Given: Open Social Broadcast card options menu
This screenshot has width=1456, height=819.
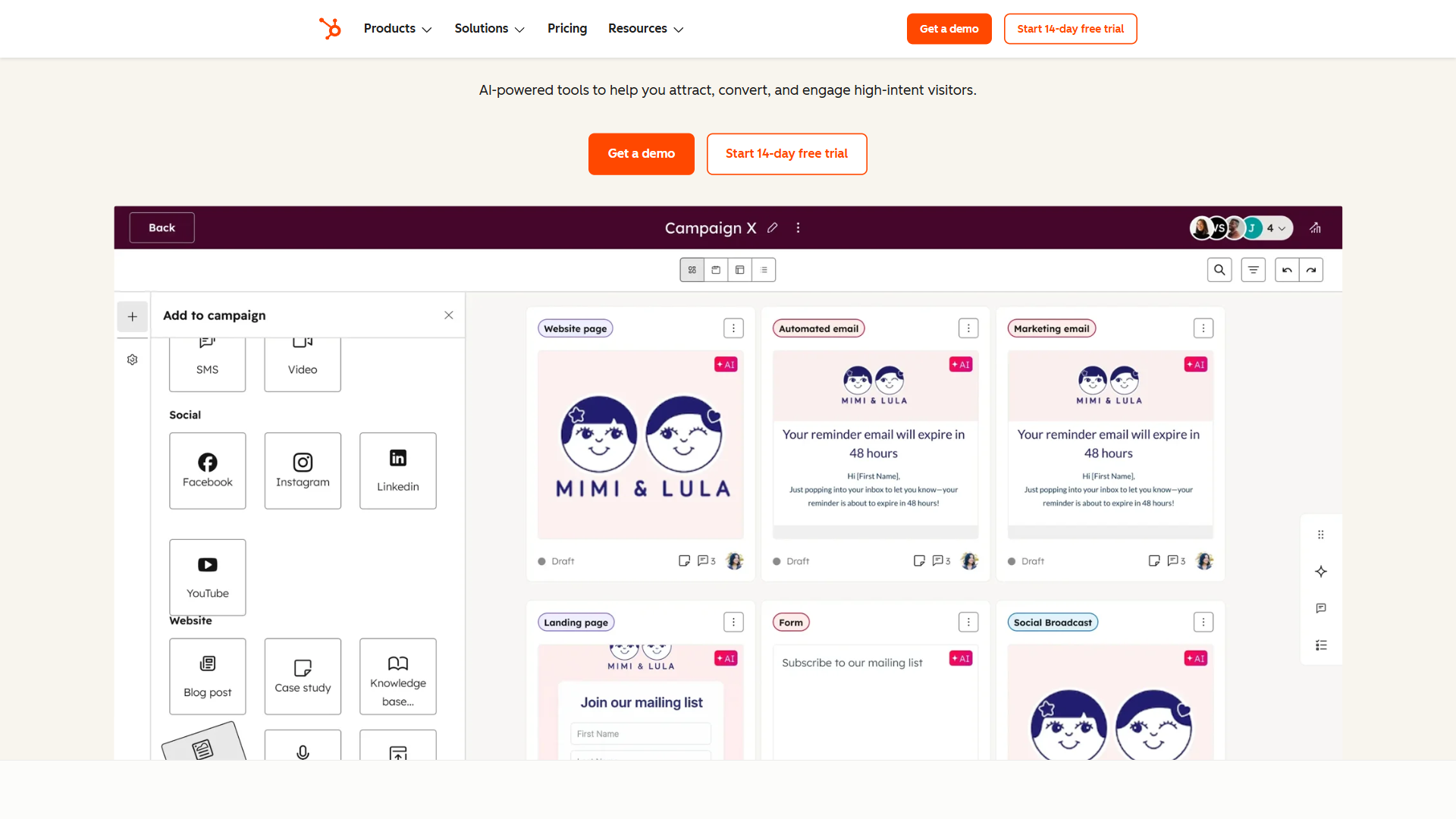Looking at the screenshot, I should [x=1203, y=623].
